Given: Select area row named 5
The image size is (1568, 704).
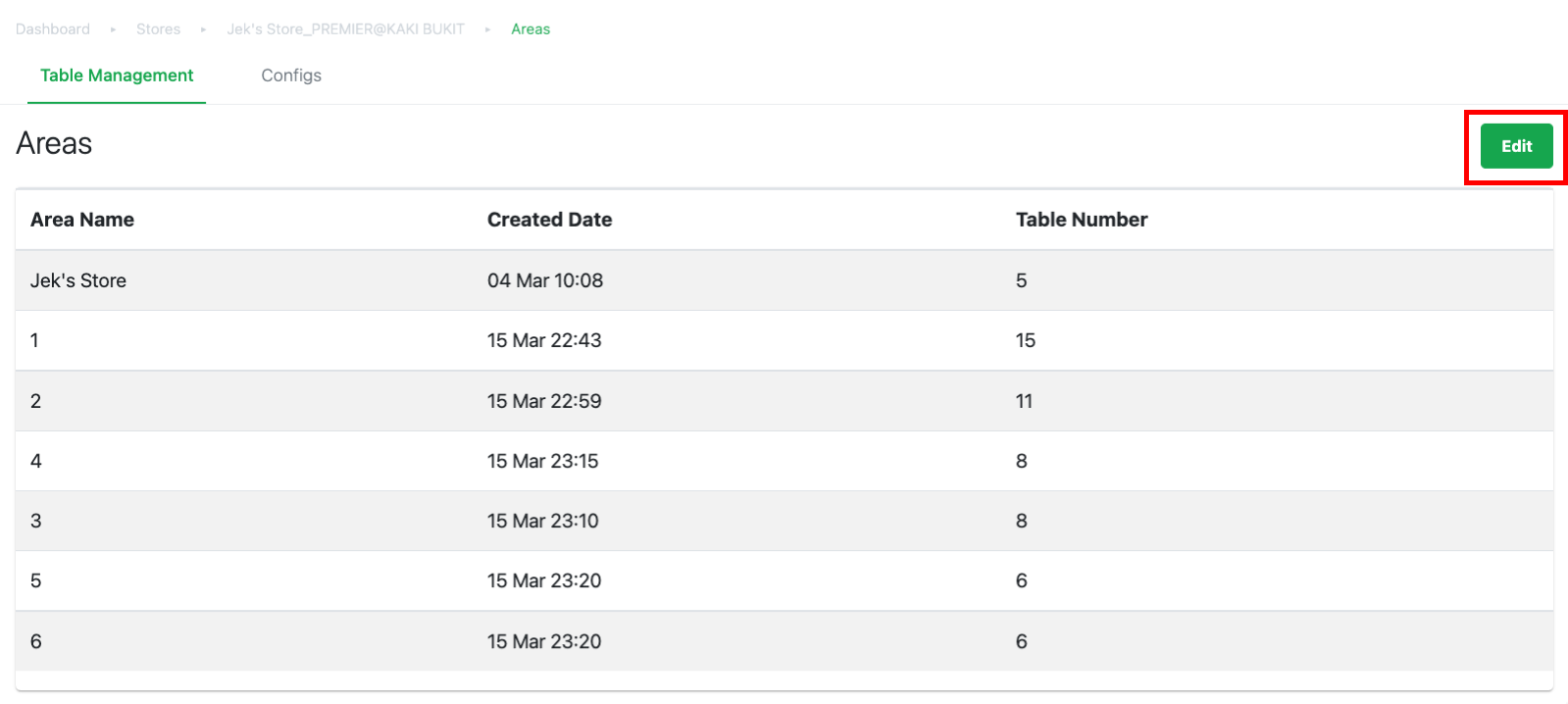Looking at the screenshot, I should click(784, 580).
